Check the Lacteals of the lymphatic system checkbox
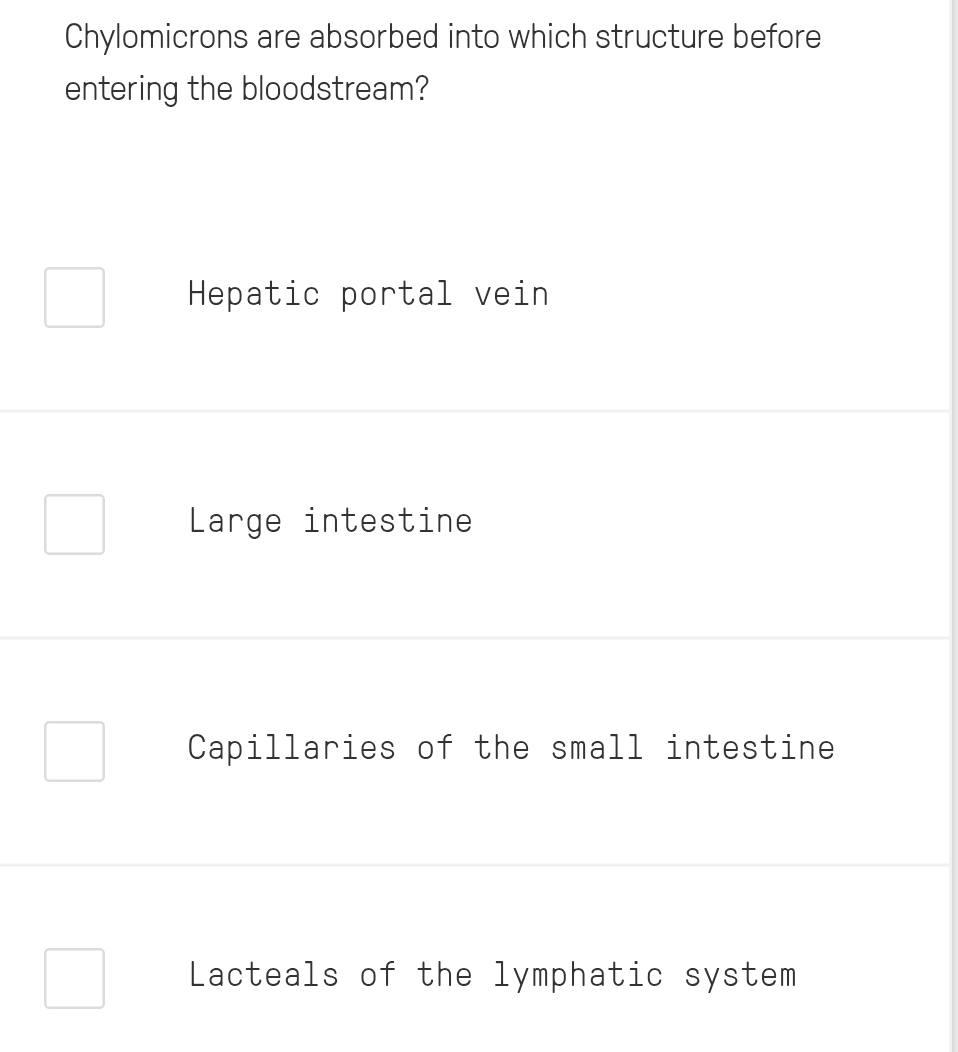The image size is (958, 1052). click(x=74, y=979)
